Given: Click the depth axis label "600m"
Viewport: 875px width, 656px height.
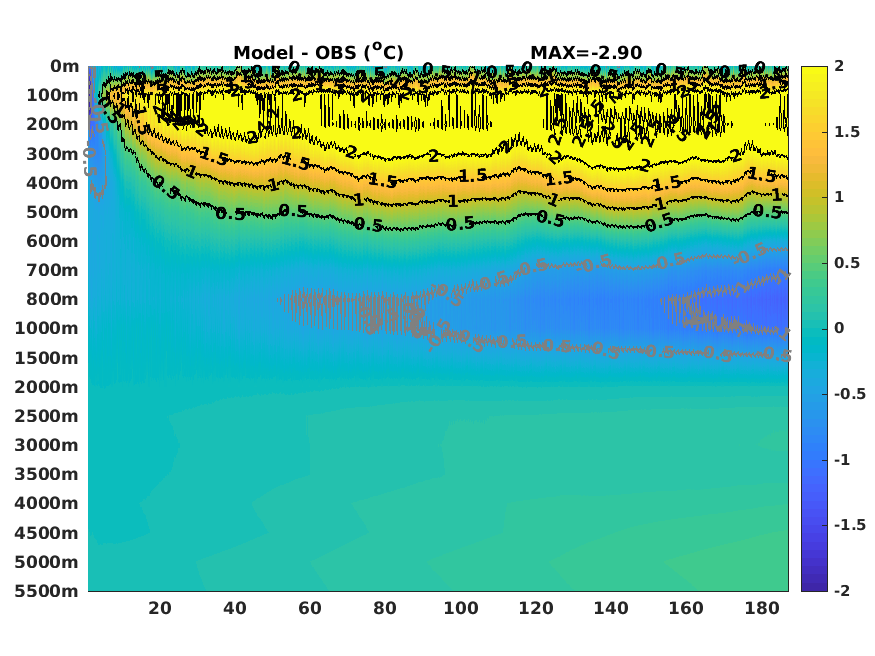Looking at the screenshot, I should pos(52,241).
